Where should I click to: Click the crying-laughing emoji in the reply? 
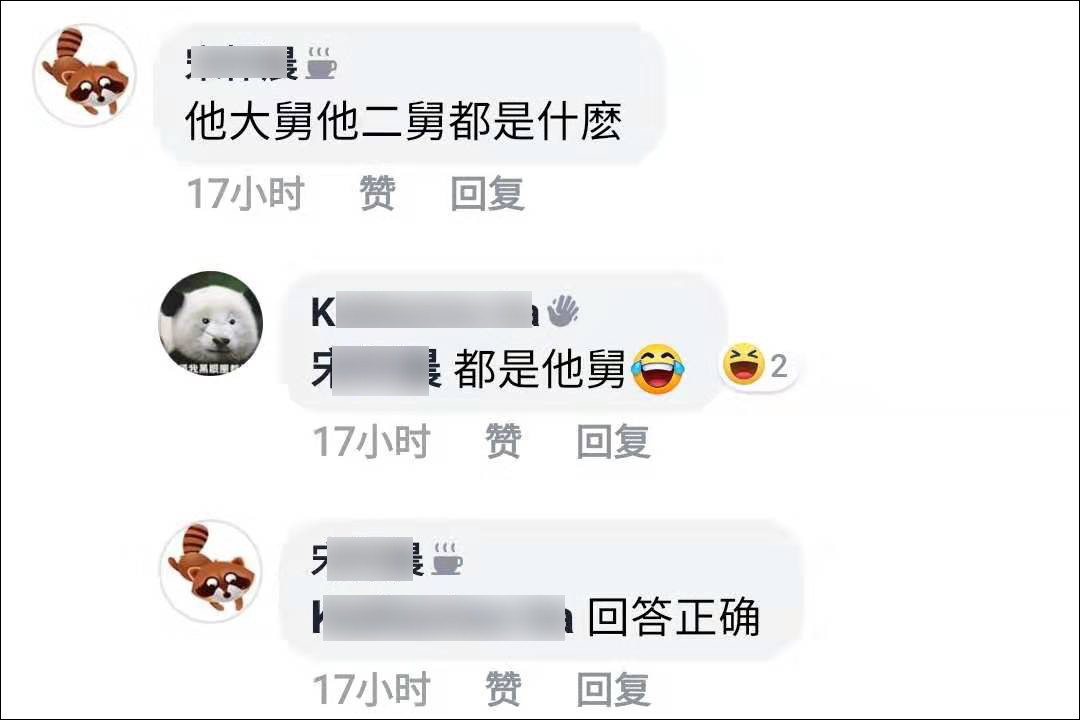tap(658, 369)
